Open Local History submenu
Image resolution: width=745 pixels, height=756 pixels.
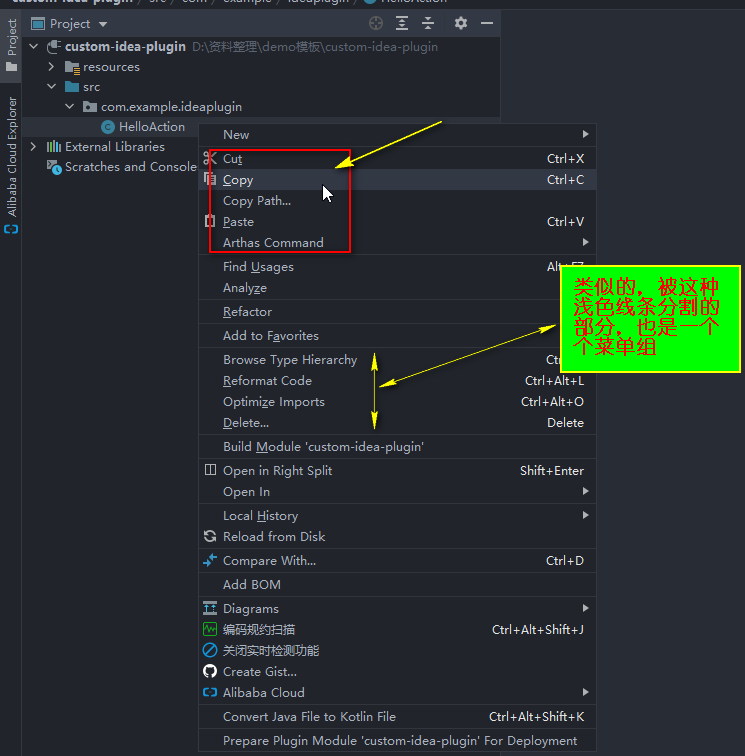(x=398, y=516)
